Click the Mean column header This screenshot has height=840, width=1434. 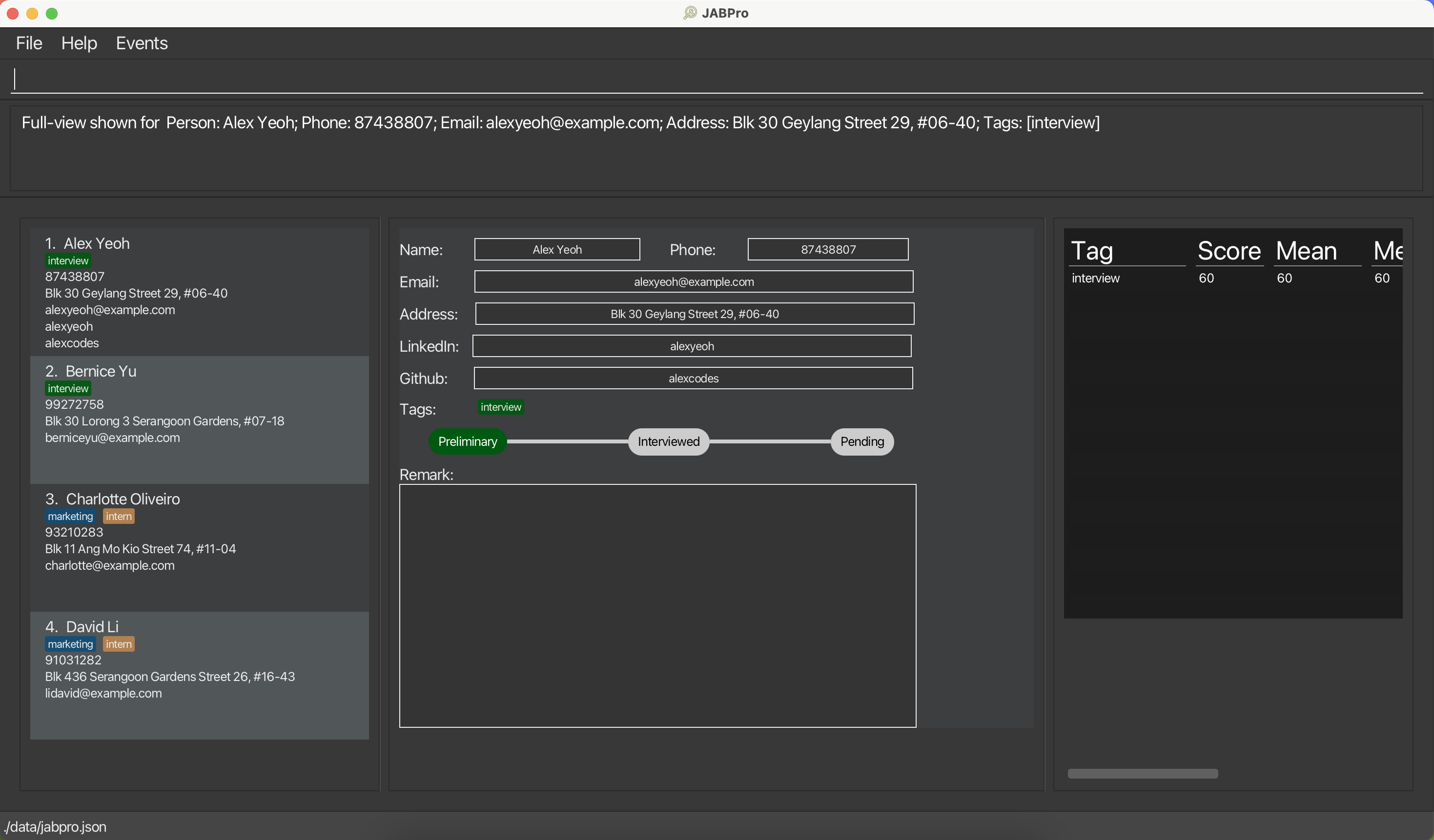coord(1306,251)
